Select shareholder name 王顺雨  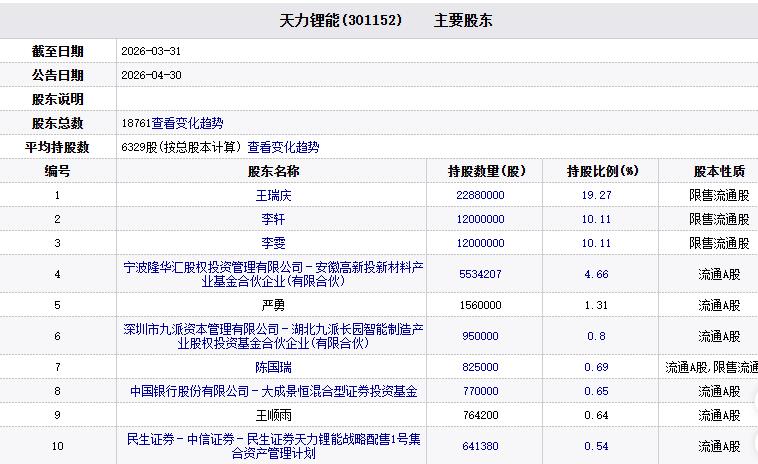274,415
